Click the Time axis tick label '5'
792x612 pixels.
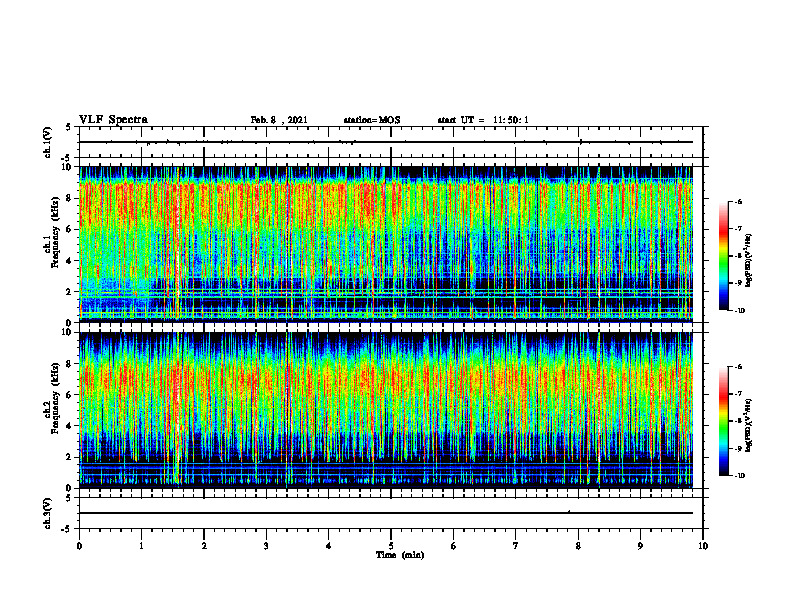(391, 546)
